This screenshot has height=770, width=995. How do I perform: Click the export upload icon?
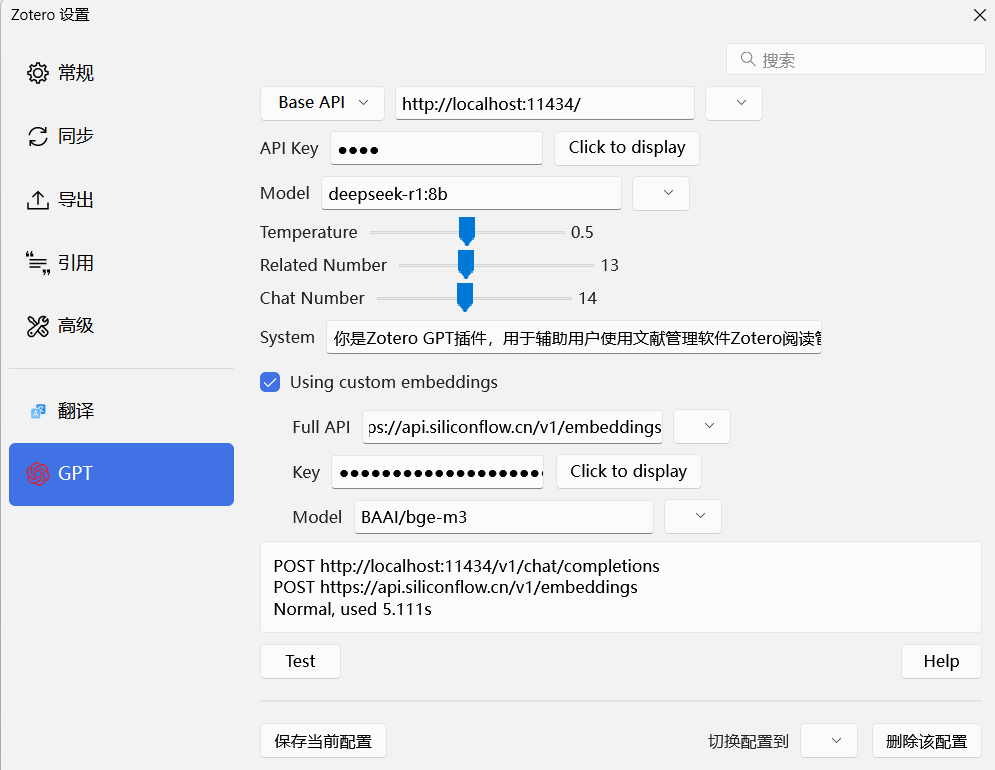[x=37, y=200]
